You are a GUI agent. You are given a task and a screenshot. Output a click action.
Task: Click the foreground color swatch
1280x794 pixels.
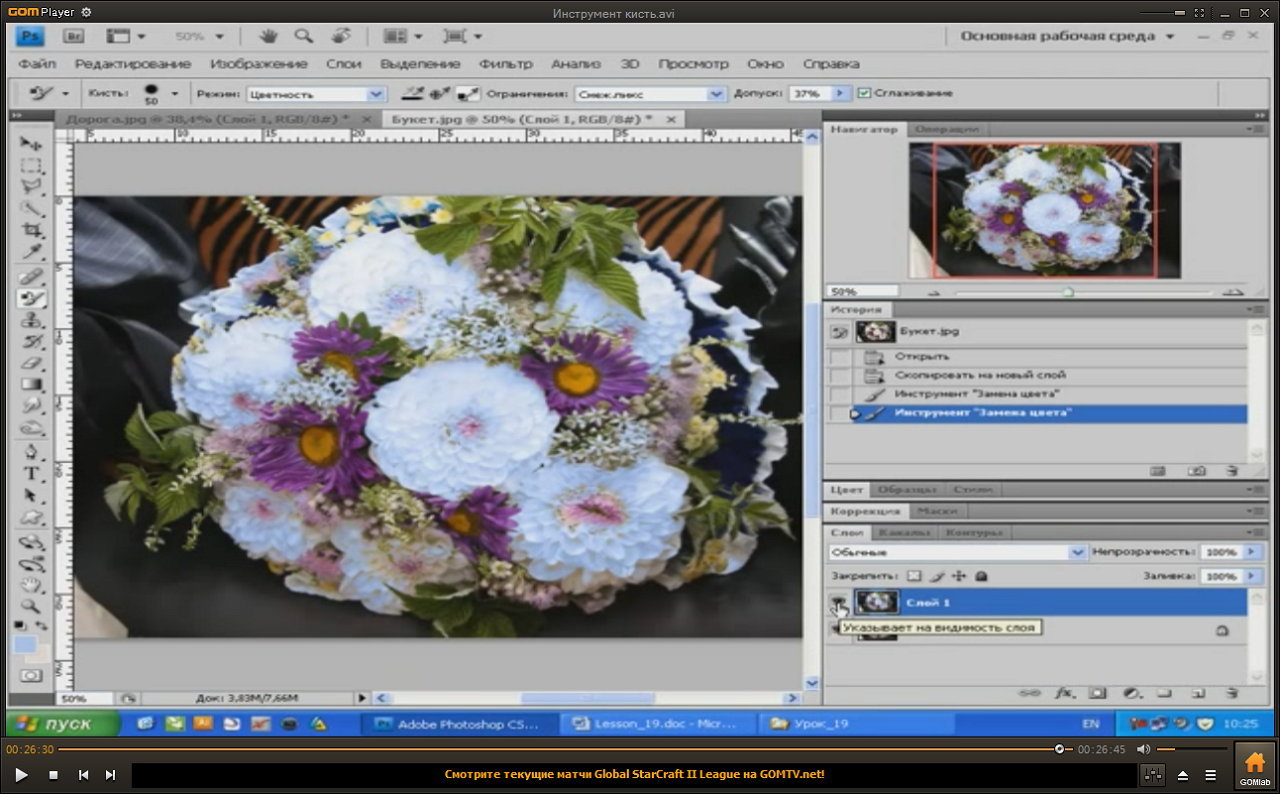click(25, 644)
